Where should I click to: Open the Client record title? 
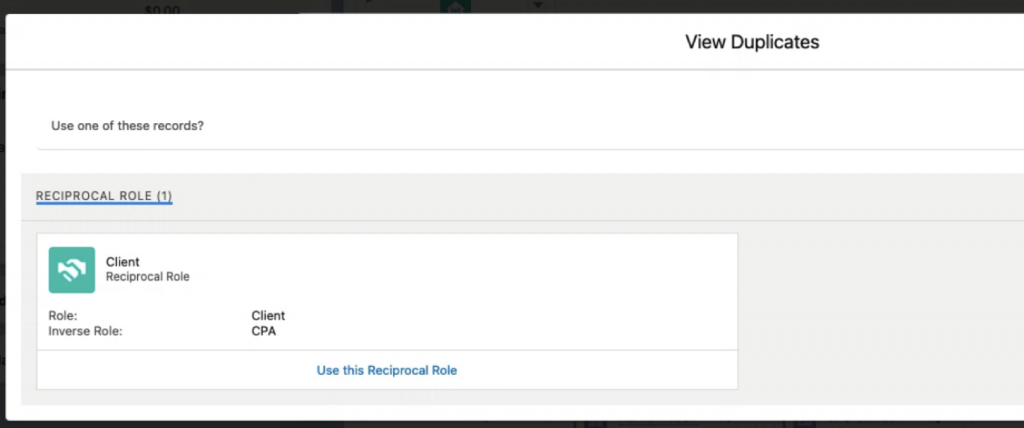tap(123, 262)
